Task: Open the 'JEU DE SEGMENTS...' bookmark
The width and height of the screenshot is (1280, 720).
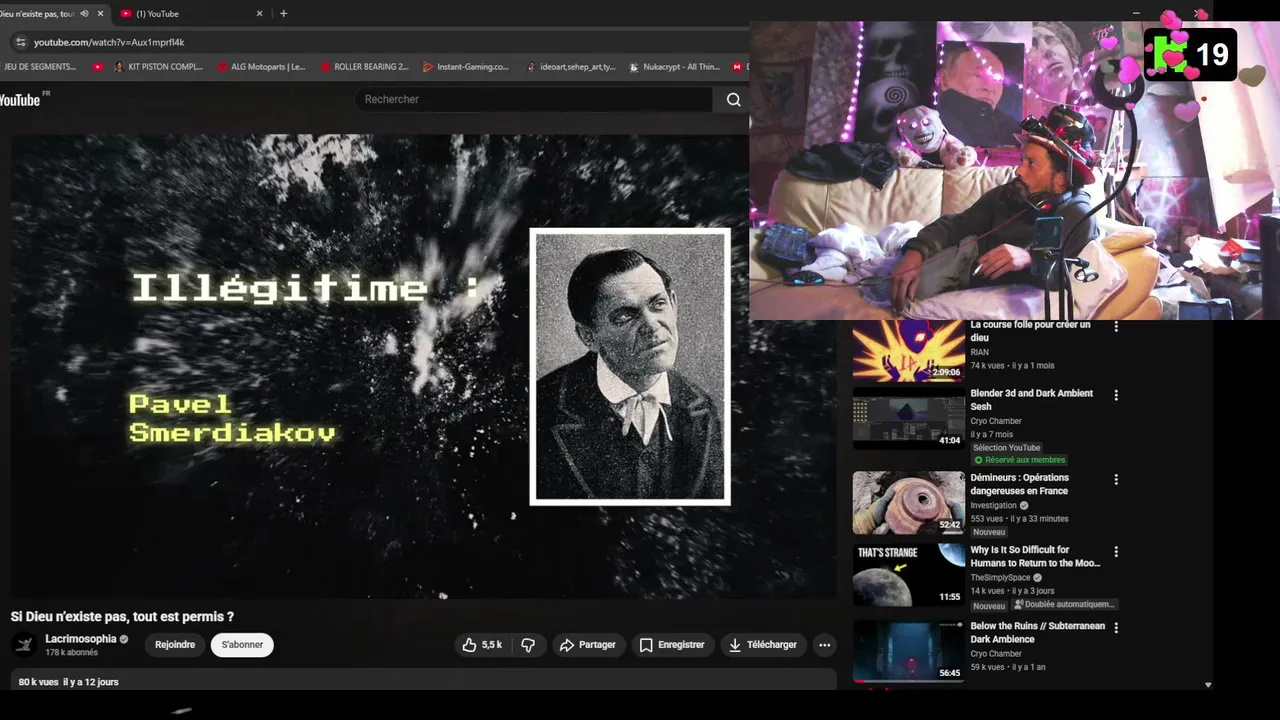Action: pos(40,67)
